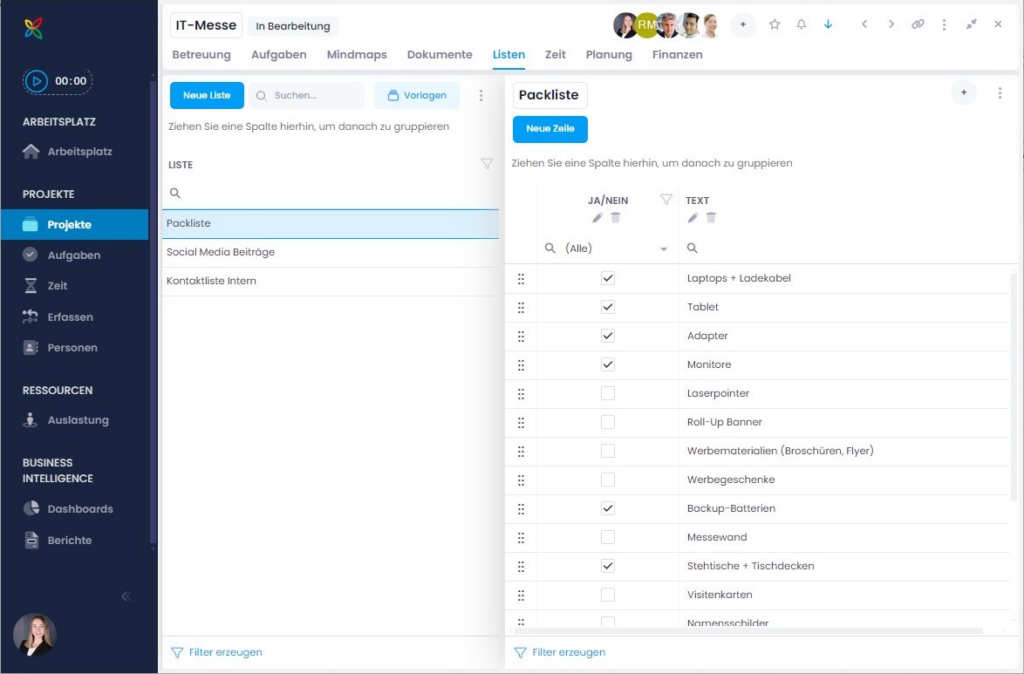The width and height of the screenshot is (1024, 674).
Task: Switch to the Dokumente tab
Action: click(x=439, y=55)
